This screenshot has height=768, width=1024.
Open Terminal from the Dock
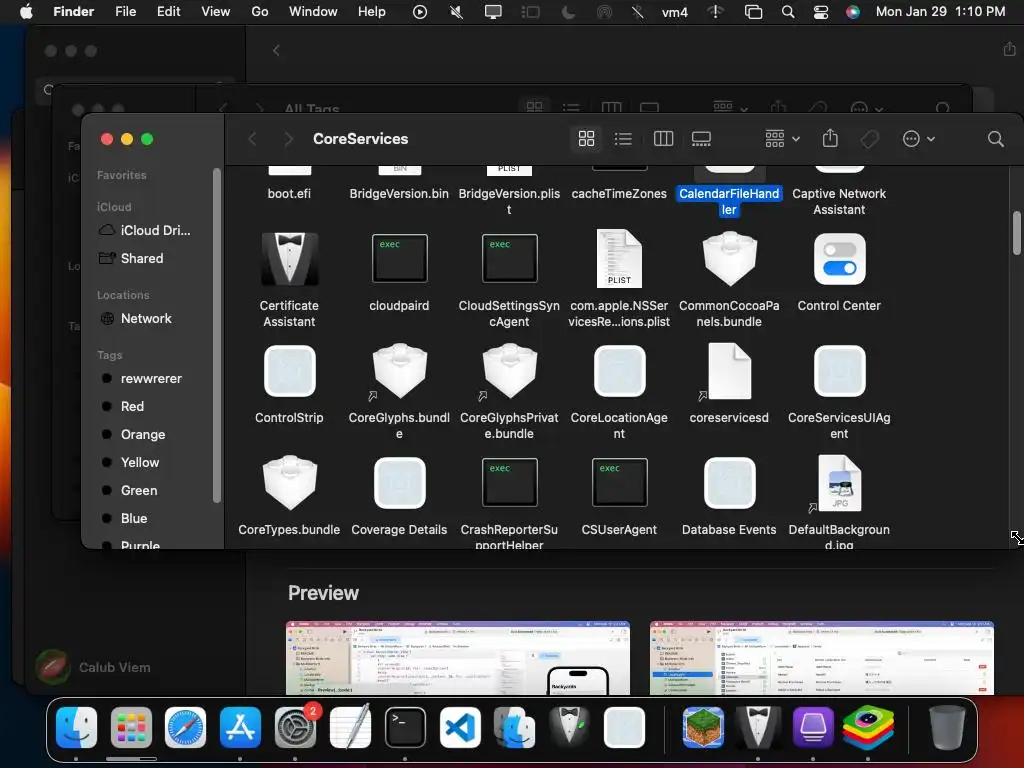[x=405, y=728]
